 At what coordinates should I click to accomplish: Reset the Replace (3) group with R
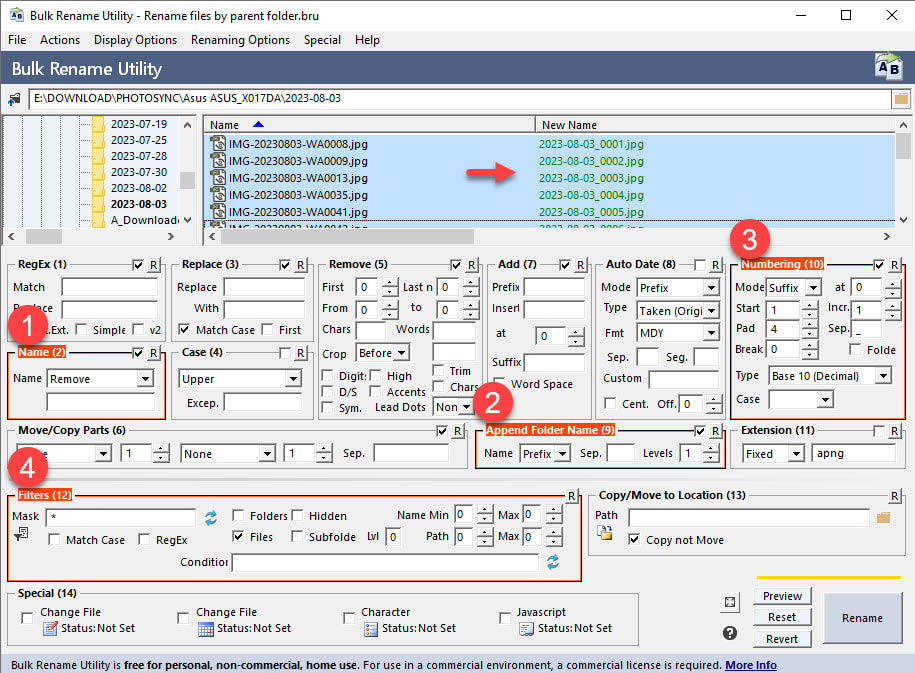(x=301, y=265)
